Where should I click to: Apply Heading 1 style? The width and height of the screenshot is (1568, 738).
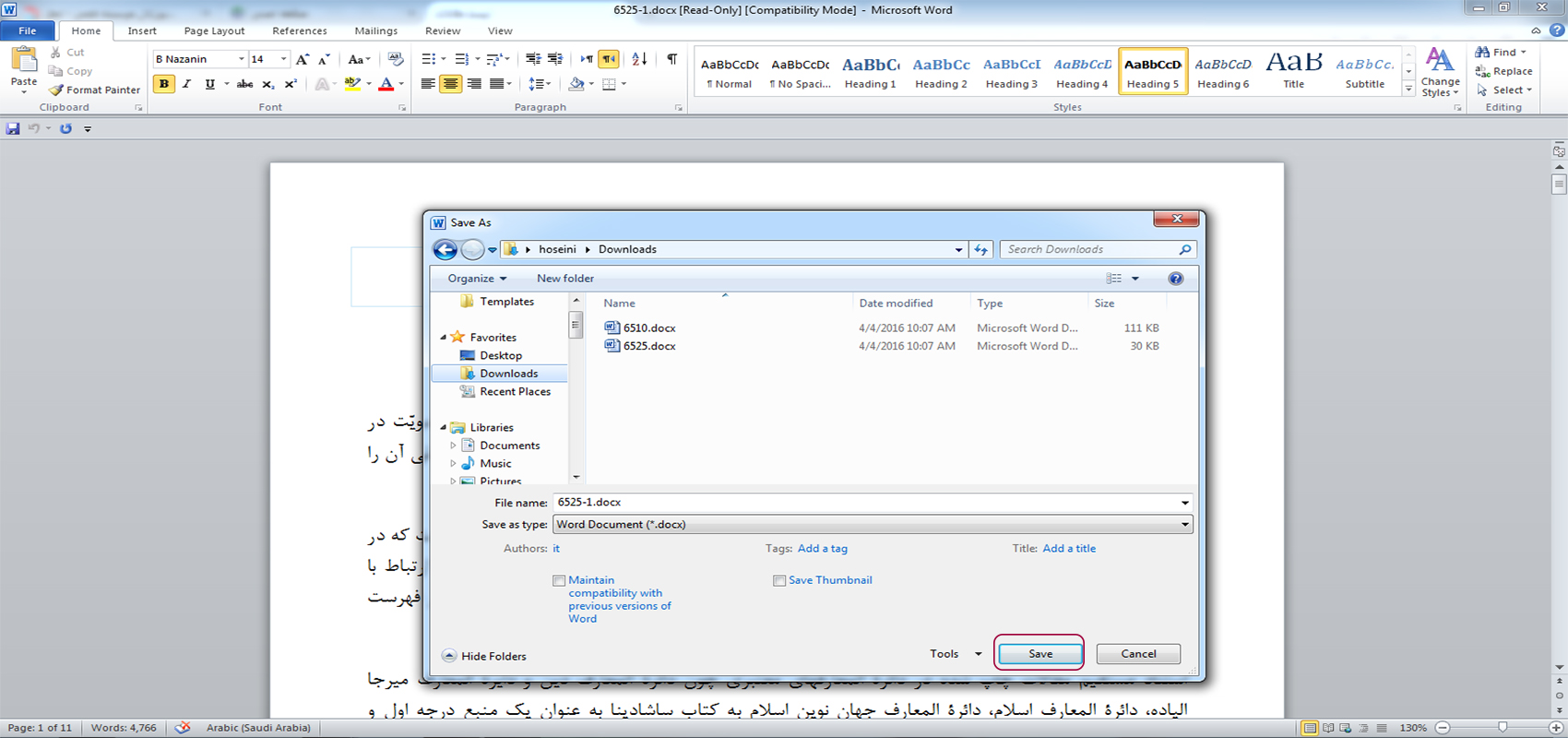click(x=870, y=71)
